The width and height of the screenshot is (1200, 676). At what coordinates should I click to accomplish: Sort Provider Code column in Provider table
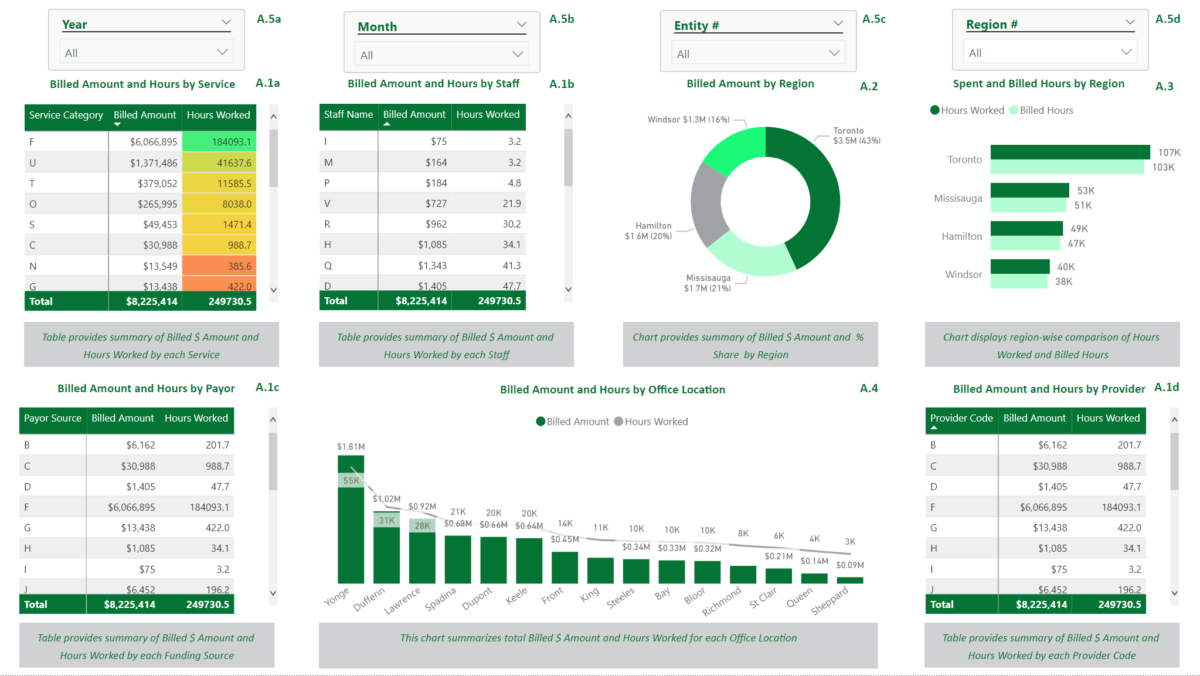tap(961, 418)
